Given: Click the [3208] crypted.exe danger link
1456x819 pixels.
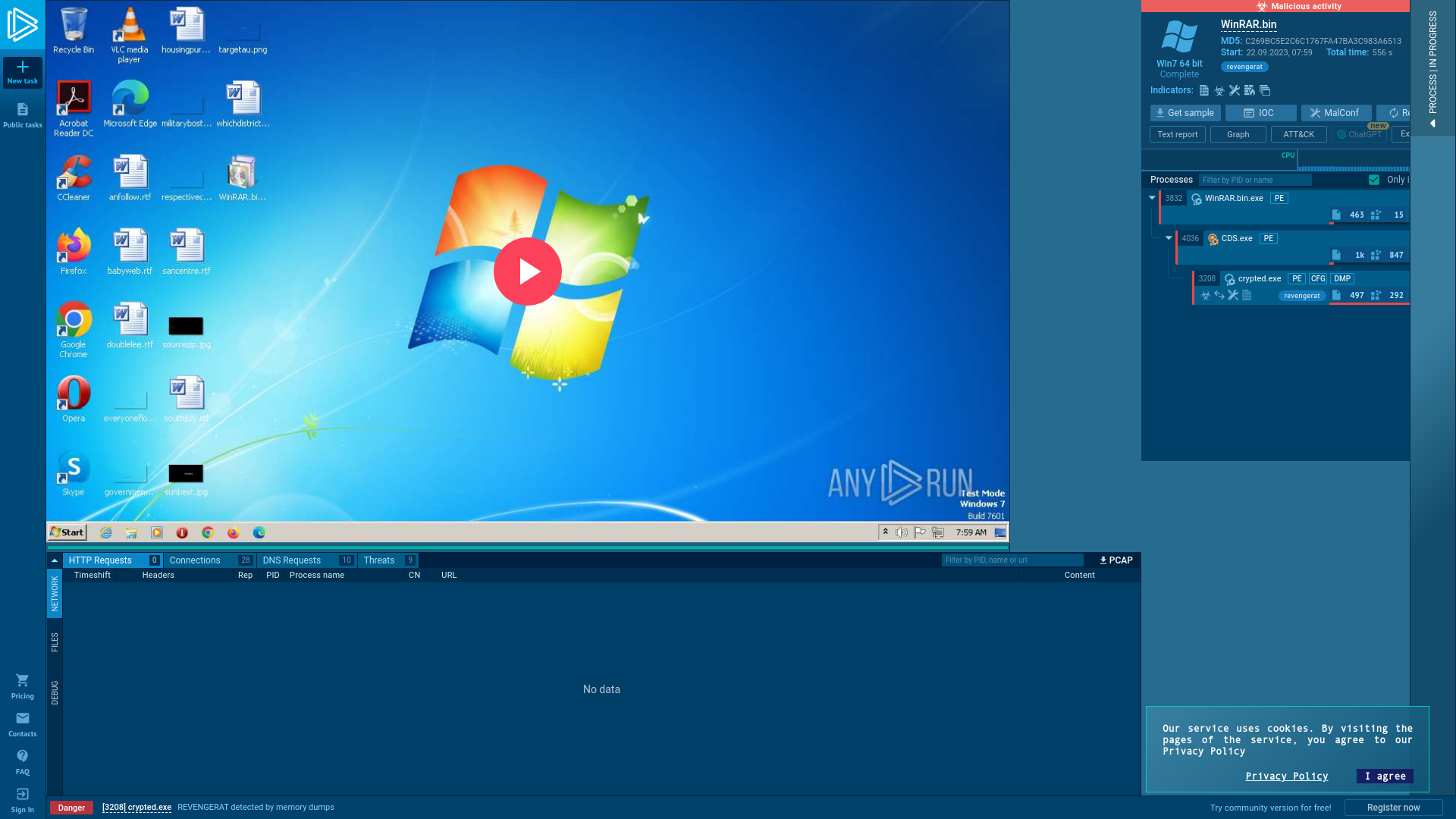Looking at the screenshot, I should pos(136,807).
